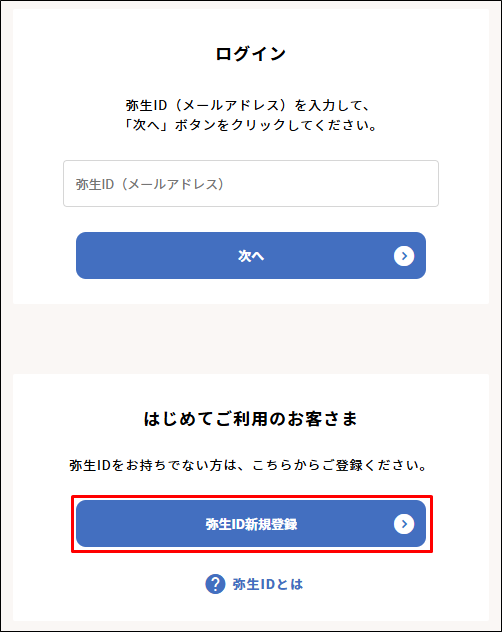Click the circled arrow icon on 弥生ID新規登録 button
The image size is (502, 632).
[x=404, y=524]
